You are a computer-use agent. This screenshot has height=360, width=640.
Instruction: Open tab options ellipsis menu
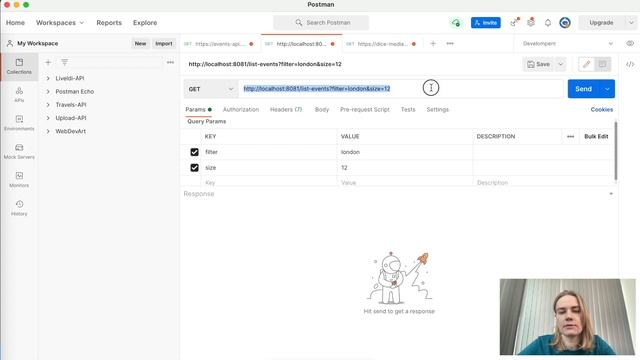click(450, 44)
